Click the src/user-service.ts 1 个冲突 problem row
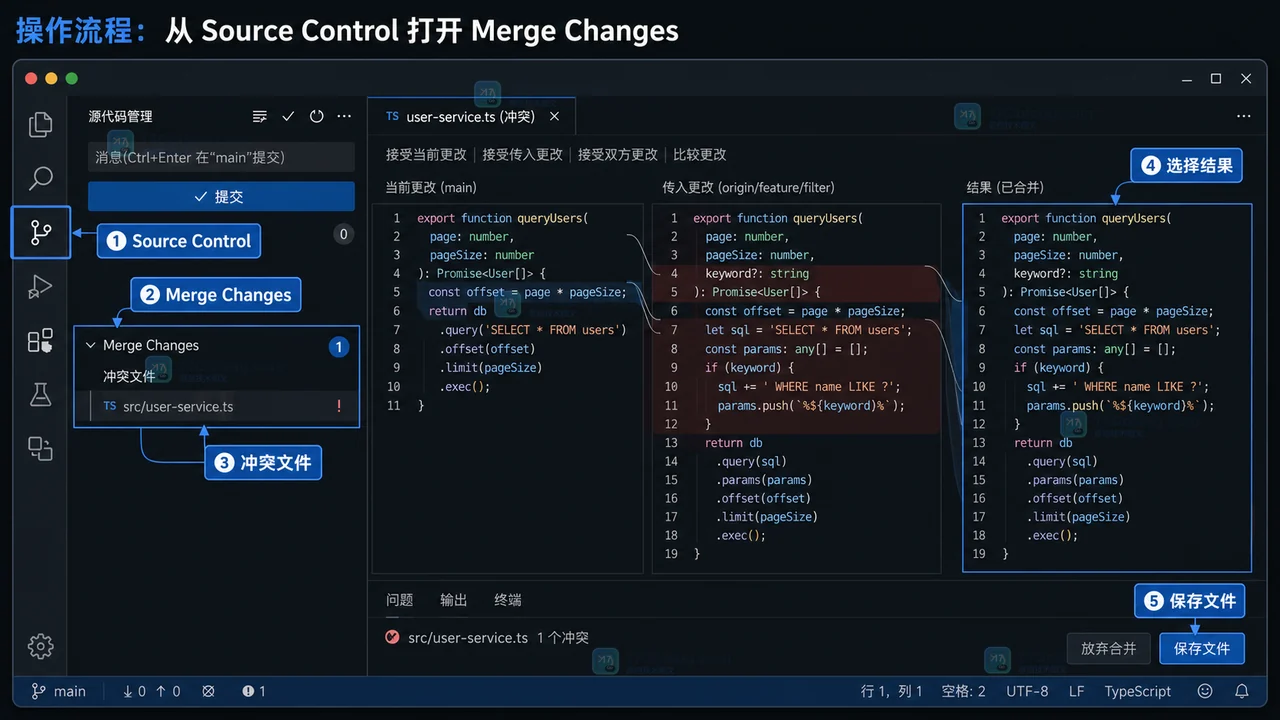The width and height of the screenshot is (1280, 720). [x=488, y=637]
